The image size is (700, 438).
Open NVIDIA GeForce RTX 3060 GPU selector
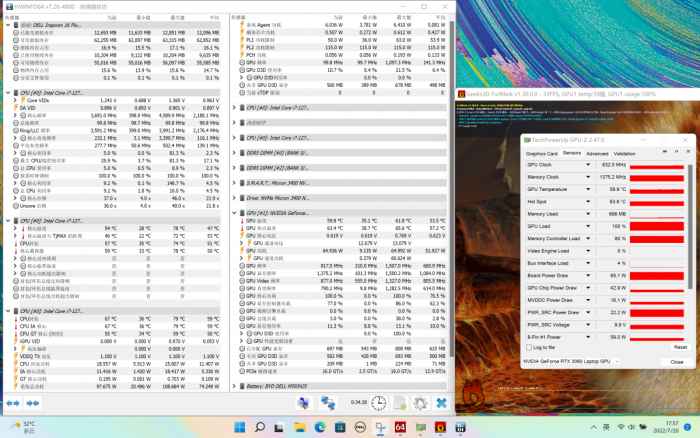[x=571, y=361]
